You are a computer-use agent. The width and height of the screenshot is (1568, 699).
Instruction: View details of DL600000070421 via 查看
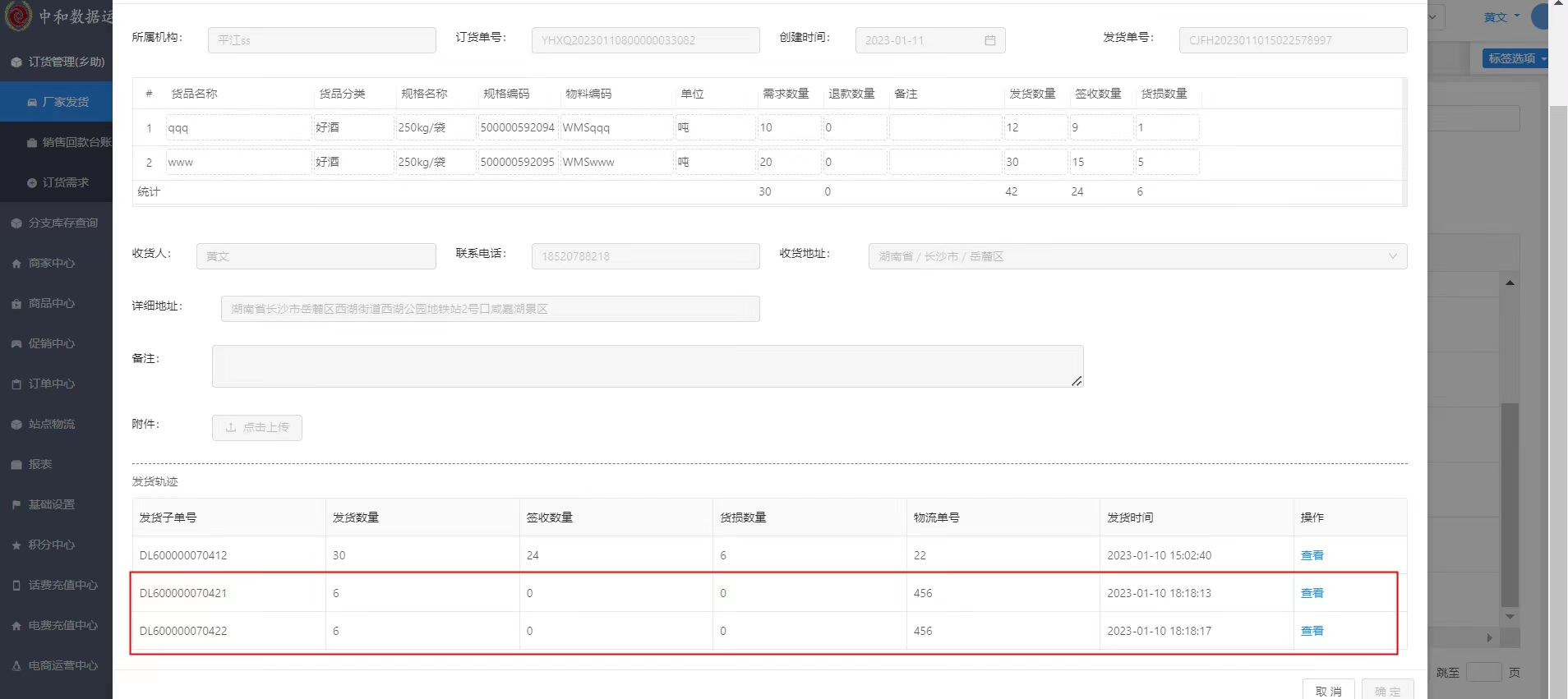pyautogui.click(x=1312, y=593)
